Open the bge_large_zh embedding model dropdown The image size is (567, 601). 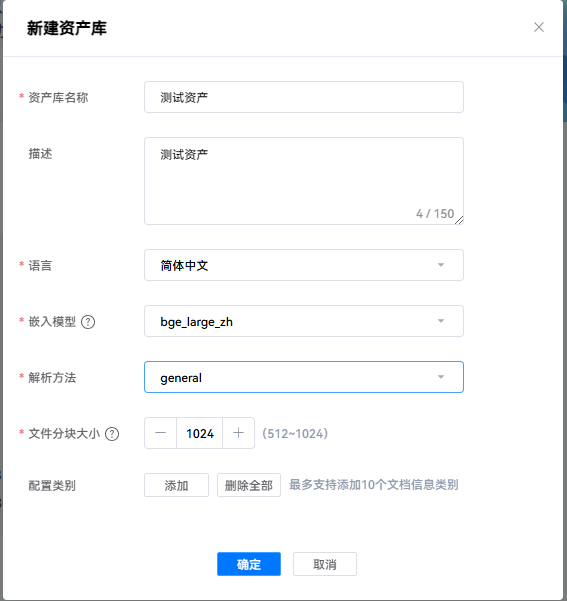tap(304, 321)
